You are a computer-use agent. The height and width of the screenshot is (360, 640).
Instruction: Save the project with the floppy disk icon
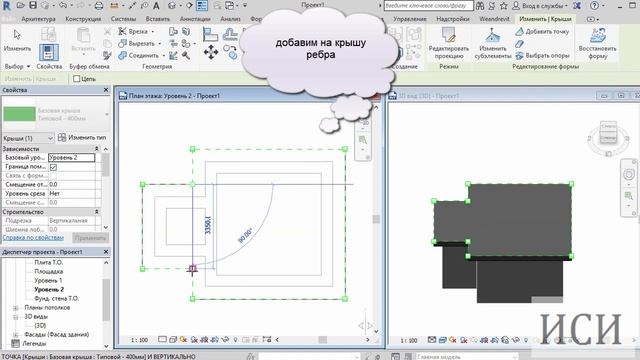click(33, 5)
